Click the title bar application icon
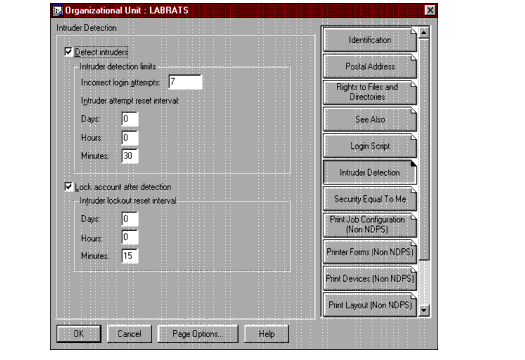This screenshot has width=525, height=360. (58, 11)
